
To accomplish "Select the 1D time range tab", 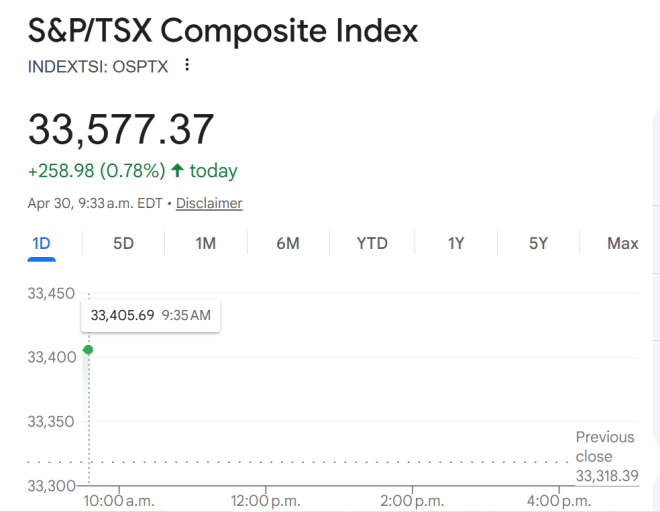I will point(41,243).
